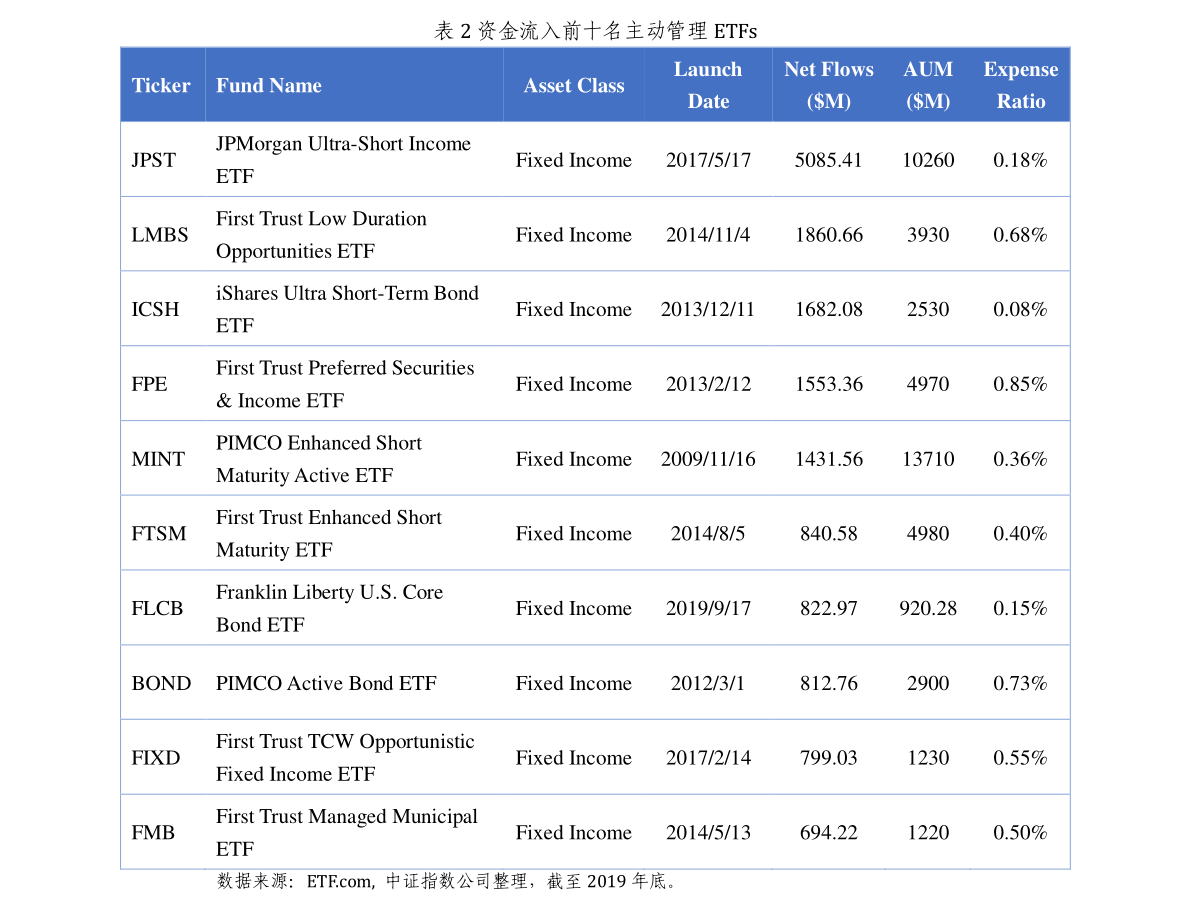Click the Ticker column header

(x=161, y=85)
